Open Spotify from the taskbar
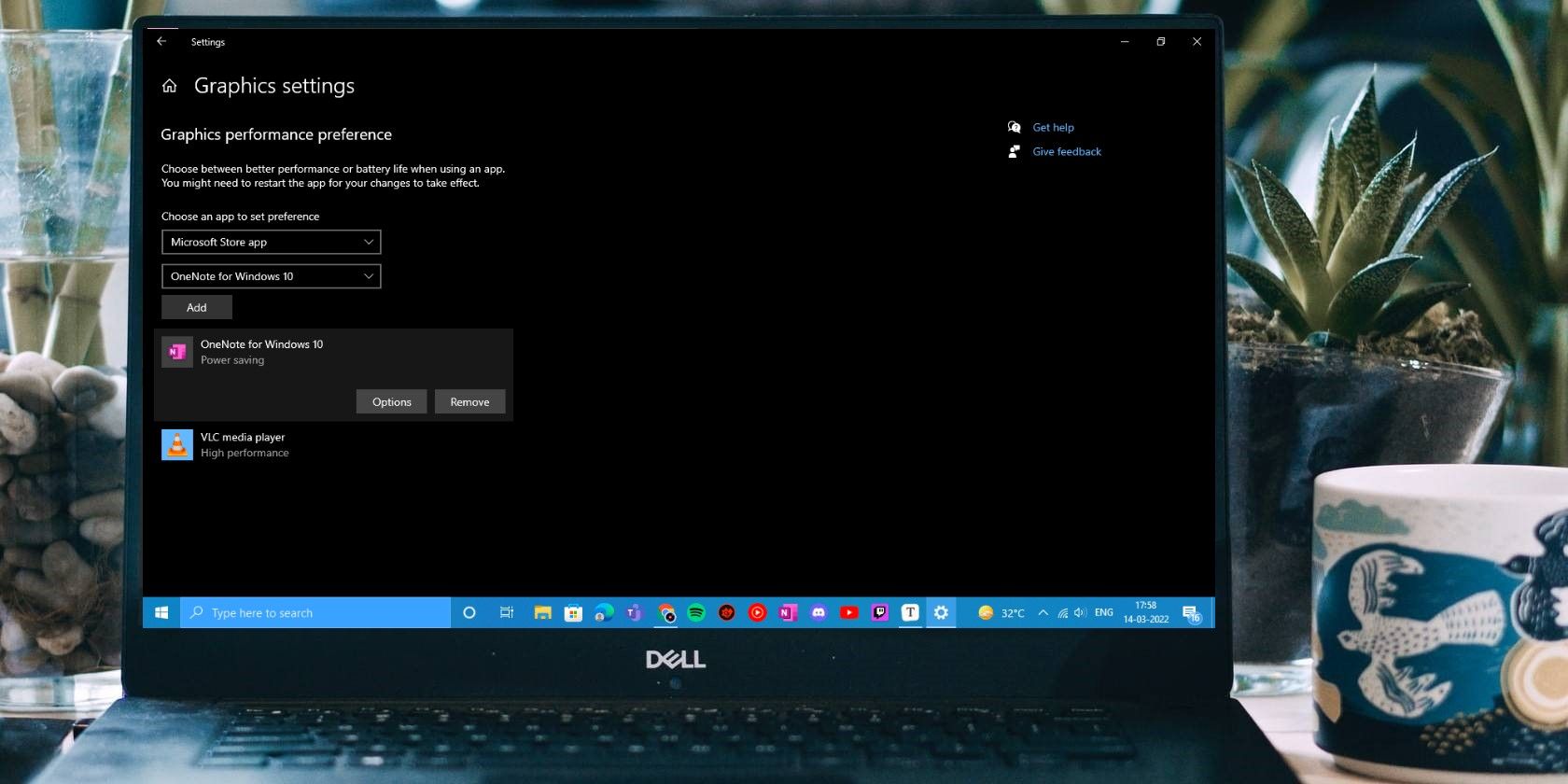 tap(696, 612)
